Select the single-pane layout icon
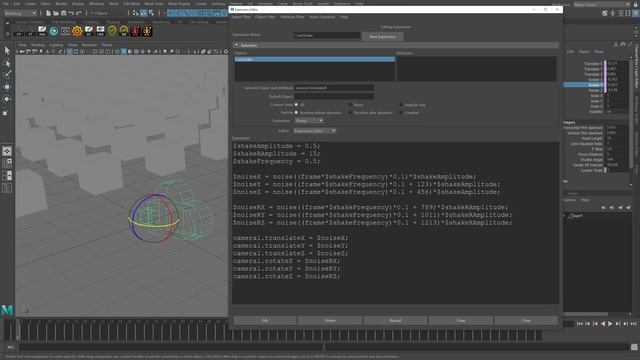The image size is (640, 360). [x=7, y=151]
